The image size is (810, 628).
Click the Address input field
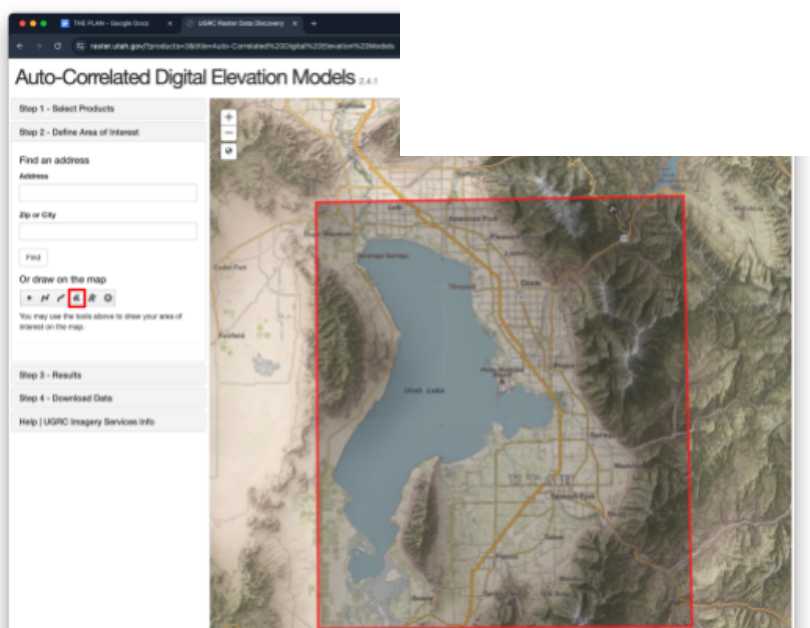coord(108,193)
